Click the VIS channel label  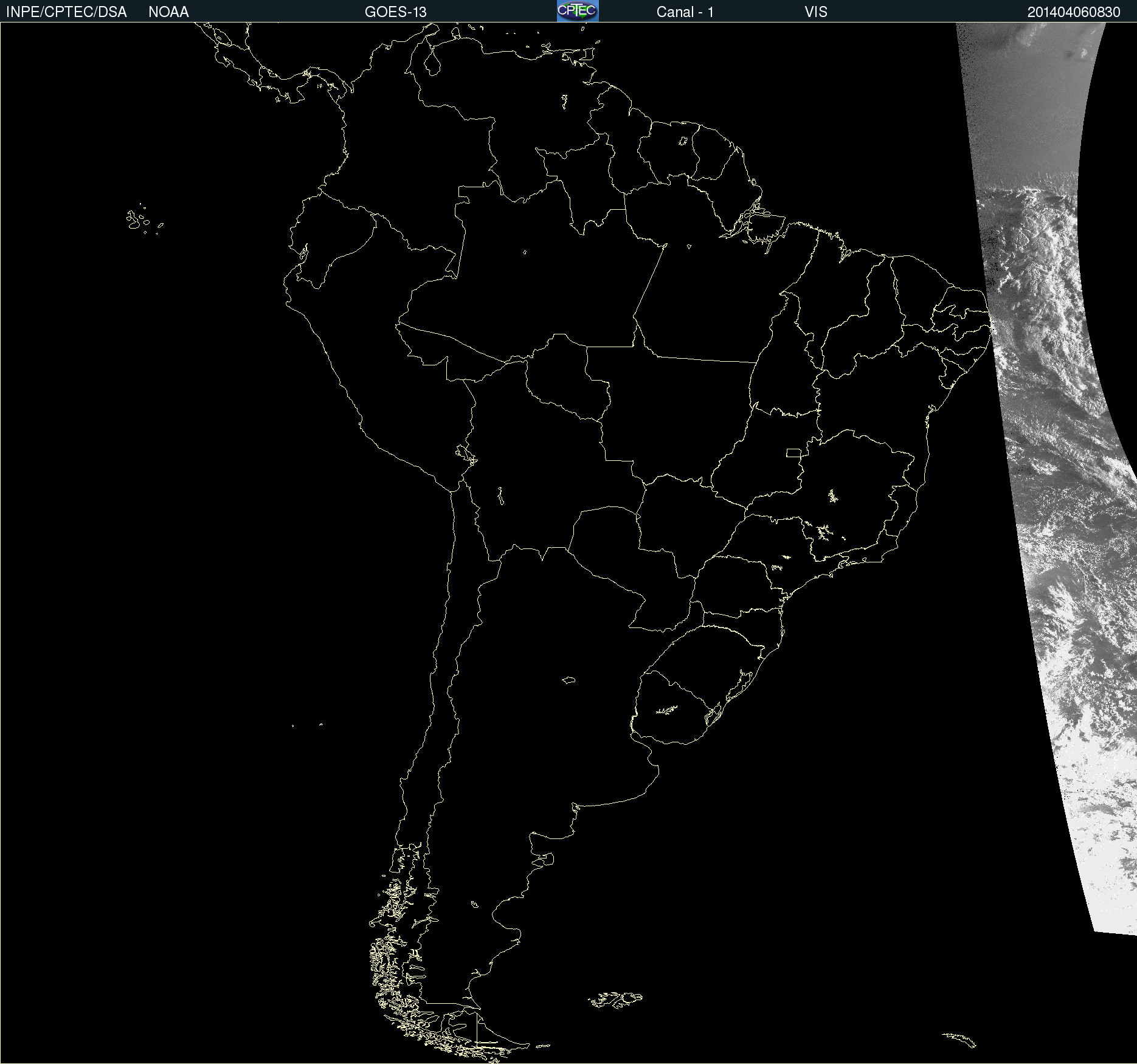(816, 12)
